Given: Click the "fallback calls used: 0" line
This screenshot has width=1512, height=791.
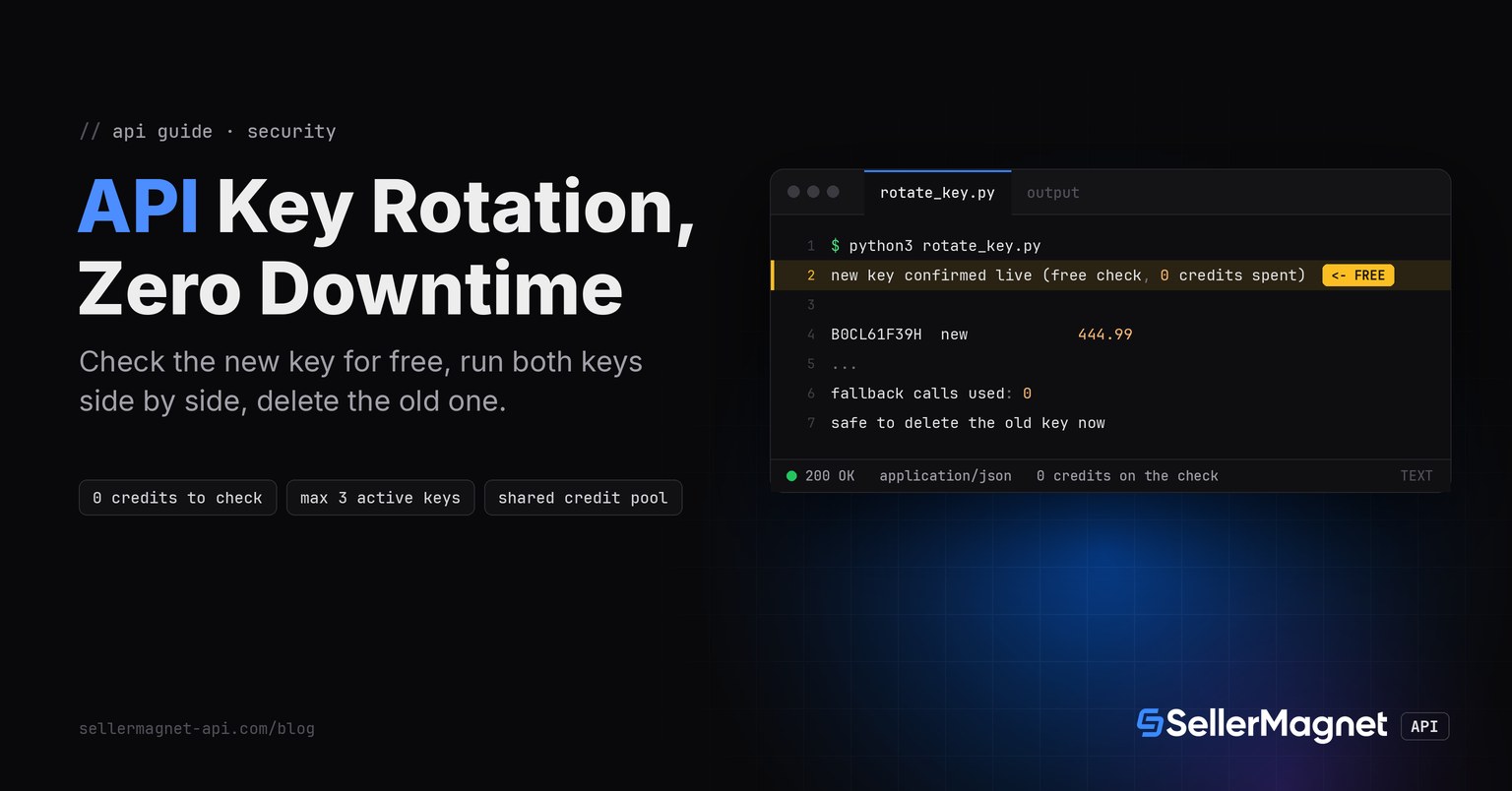Looking at the screenshot, I should point(931,394).
